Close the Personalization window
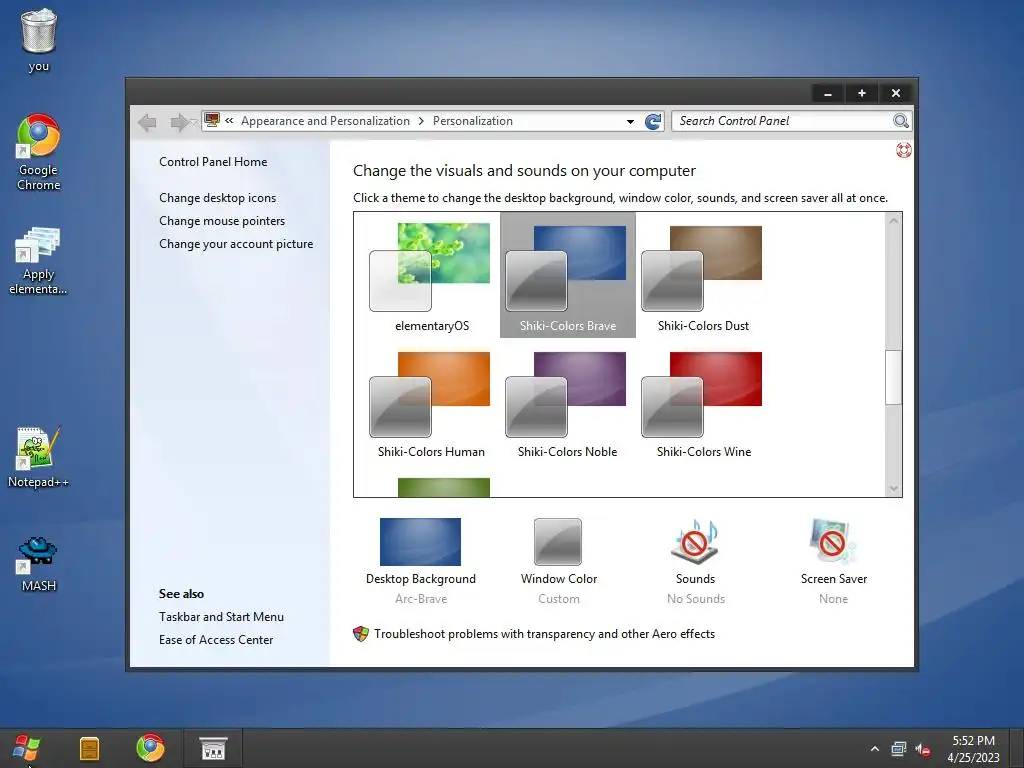Screen dimensions: 1024x768 [896, 93]
